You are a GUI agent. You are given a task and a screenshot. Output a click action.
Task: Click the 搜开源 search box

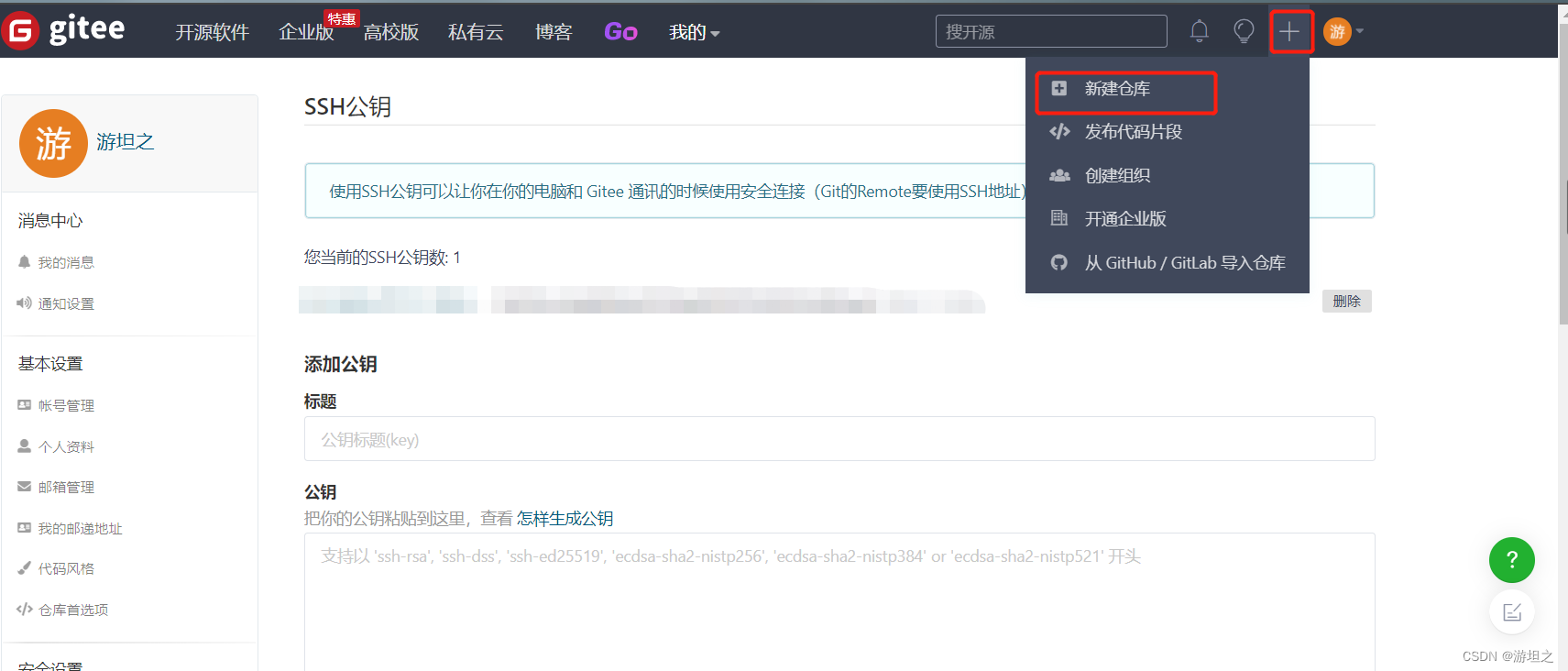click(1051, 31)
